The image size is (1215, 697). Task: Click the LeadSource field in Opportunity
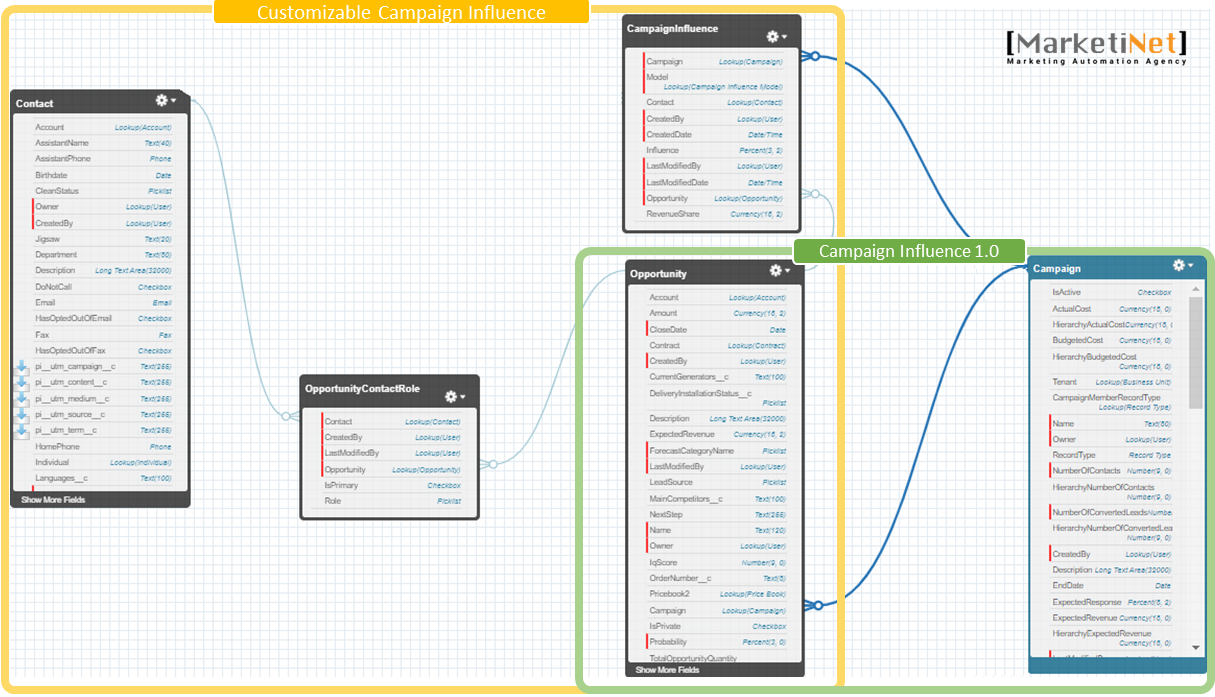point(717,483)
